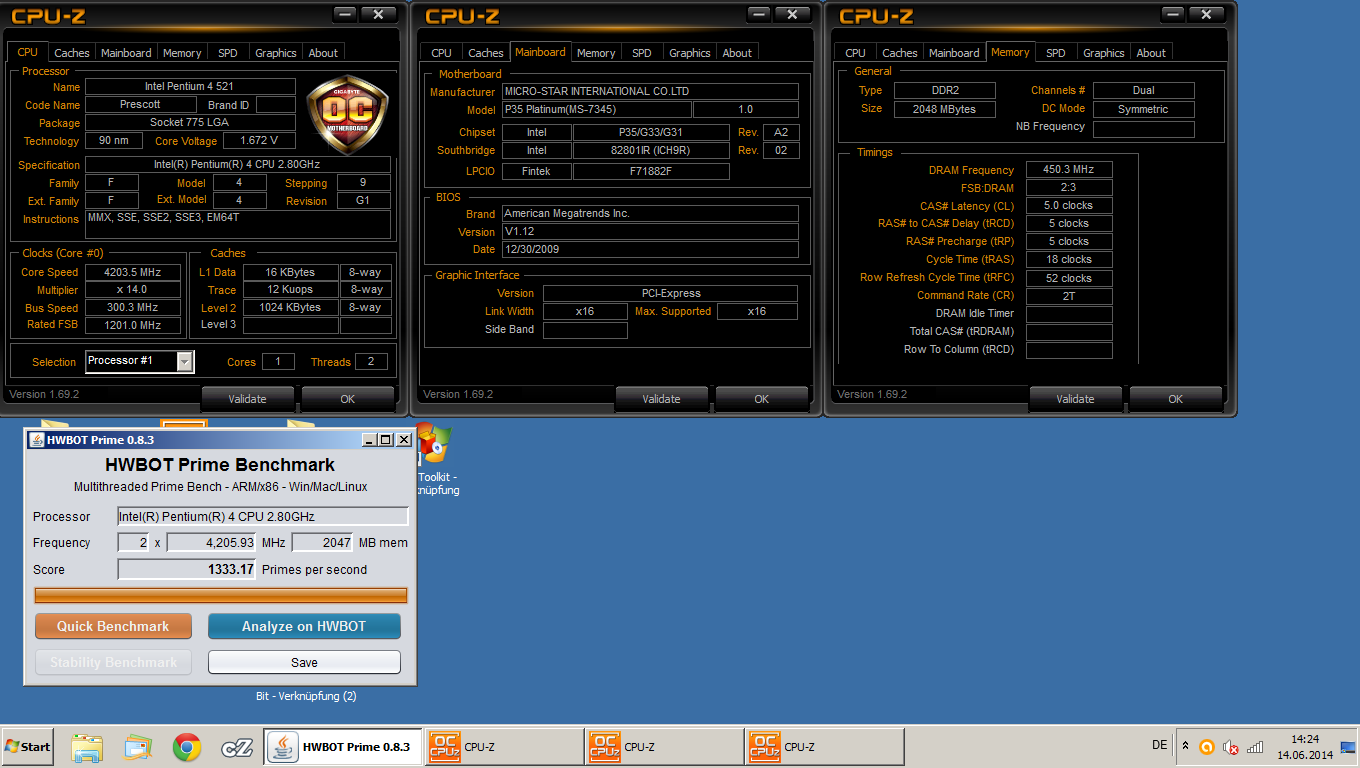Open Graphics tab in Memory CPU-Z window
The image size is (1360, 768).
[1104, 53]
